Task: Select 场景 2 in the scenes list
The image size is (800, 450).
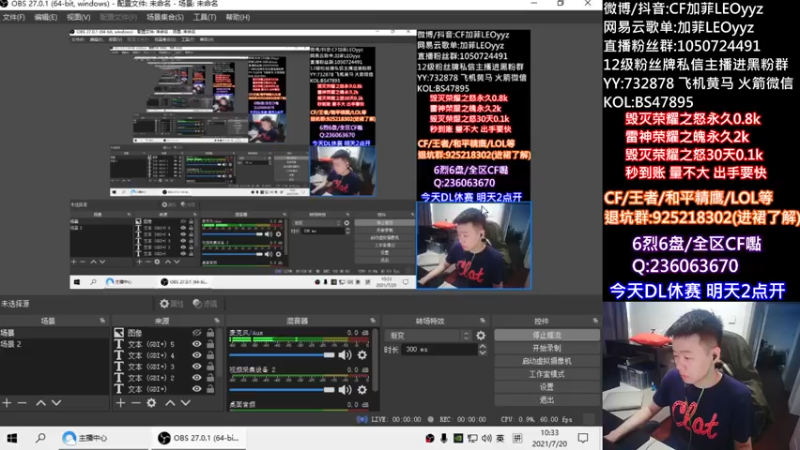Action: point(55,344)
